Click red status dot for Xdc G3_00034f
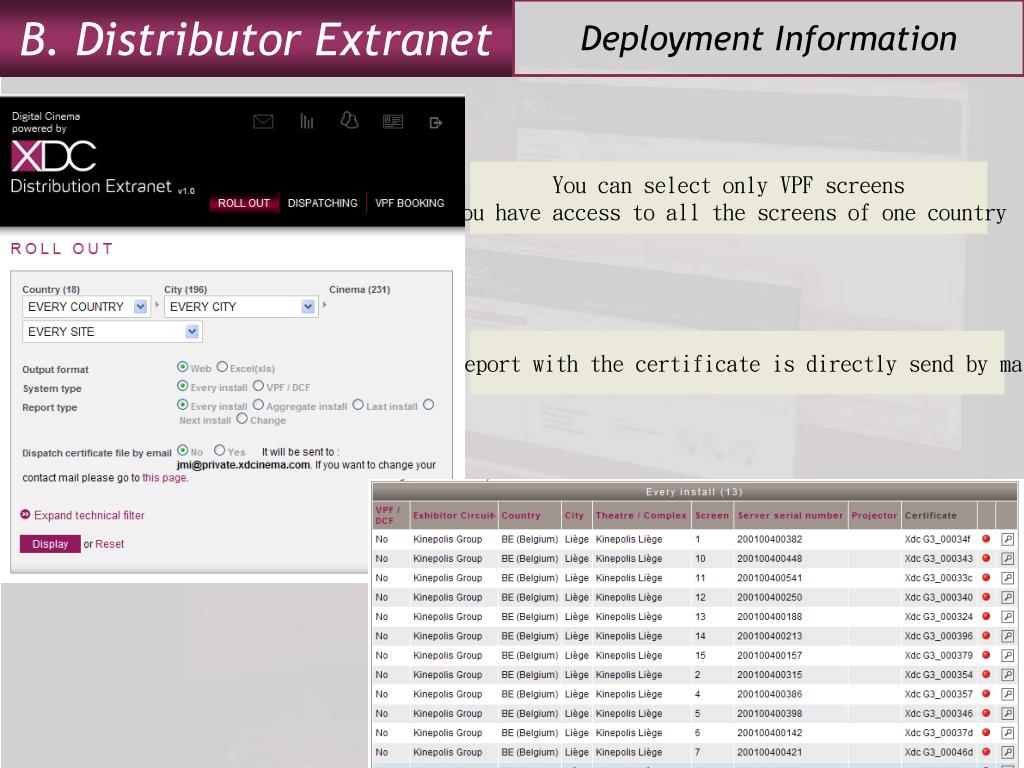The width and height of the screenshot is (1024, 768). (986, 539)
